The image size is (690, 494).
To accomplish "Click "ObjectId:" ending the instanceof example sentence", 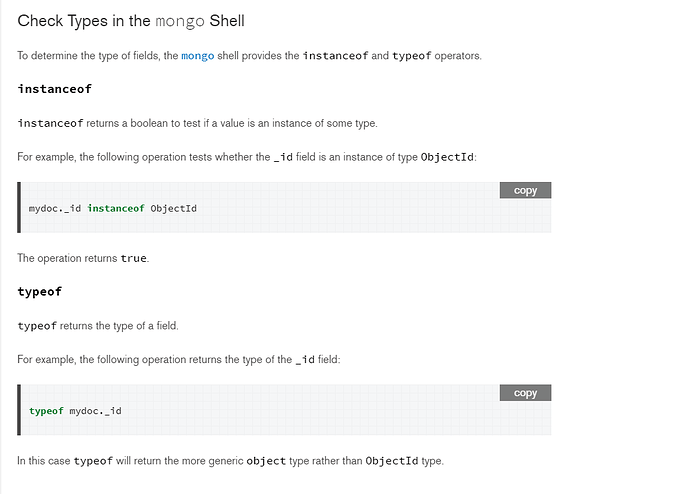I will pyautogui.click(x=449, y=157).
